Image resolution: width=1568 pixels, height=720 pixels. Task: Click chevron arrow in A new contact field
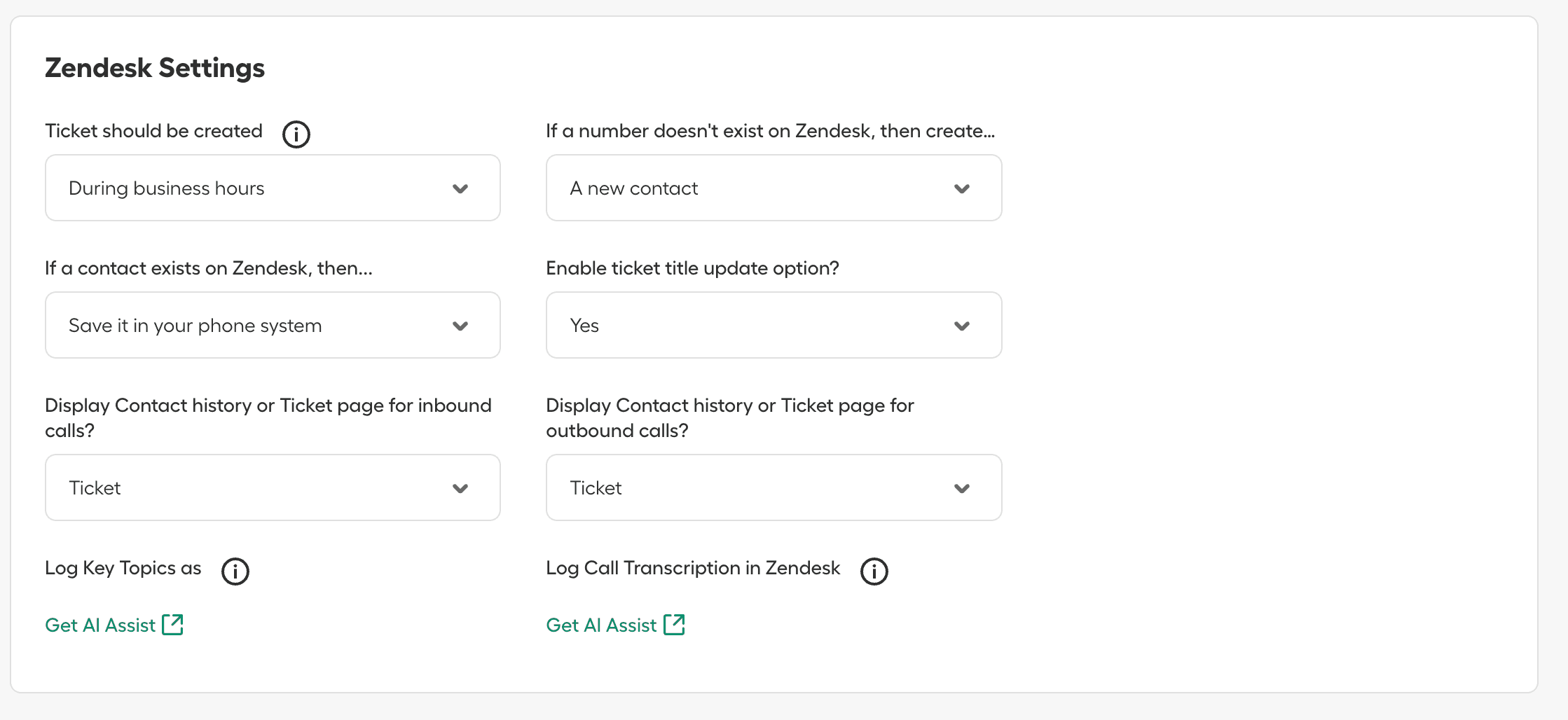[x=962, y=188]
